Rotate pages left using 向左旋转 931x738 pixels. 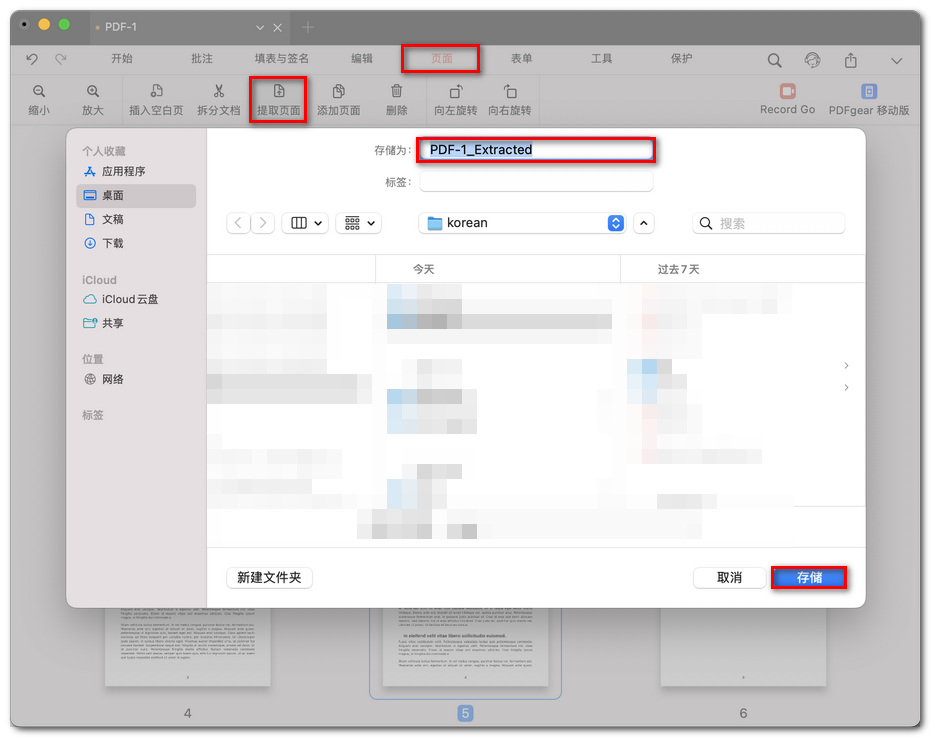point(456,98)
